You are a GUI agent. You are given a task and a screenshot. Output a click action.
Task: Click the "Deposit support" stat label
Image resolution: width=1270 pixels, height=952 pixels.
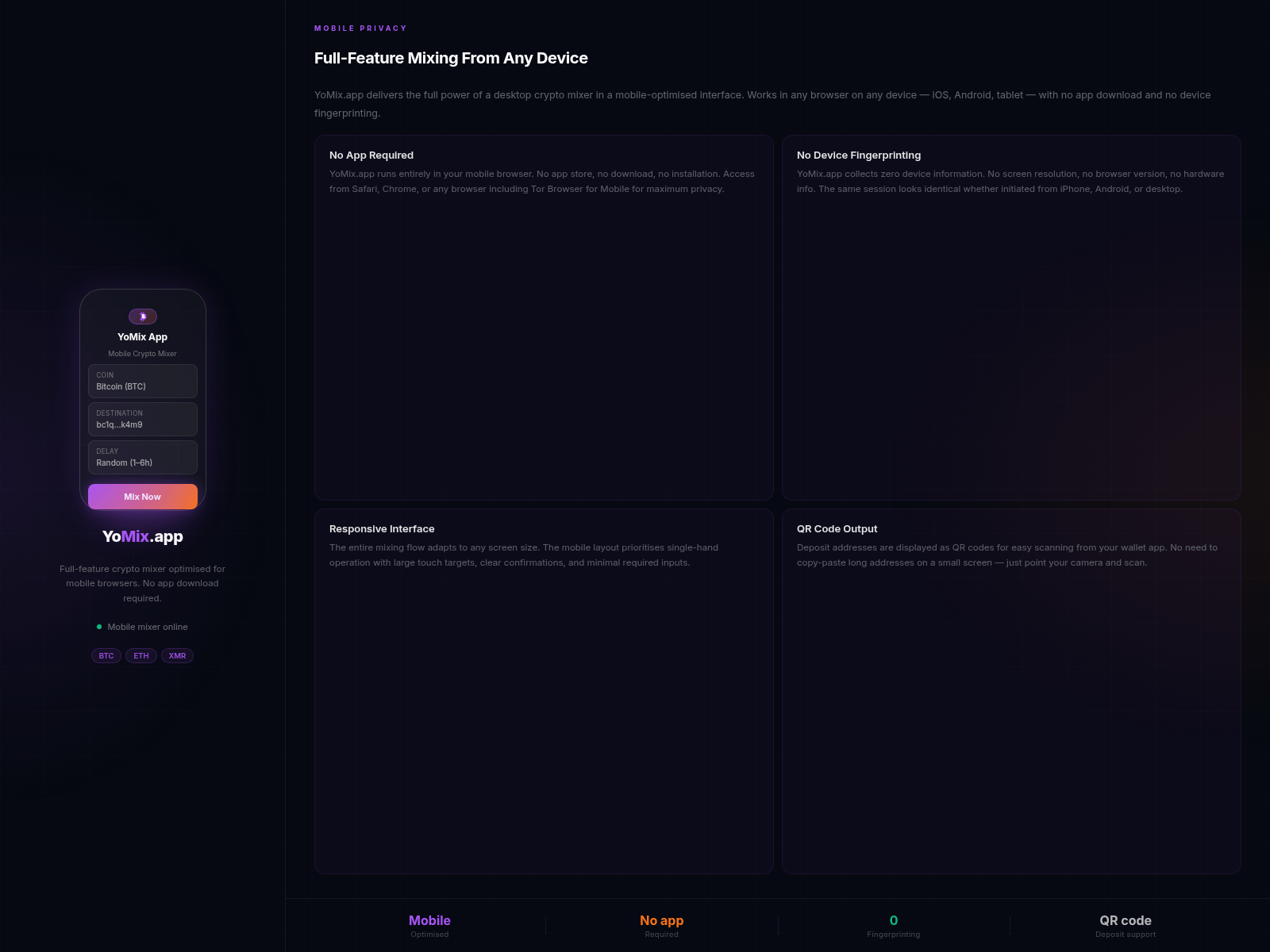[1126, 935]
